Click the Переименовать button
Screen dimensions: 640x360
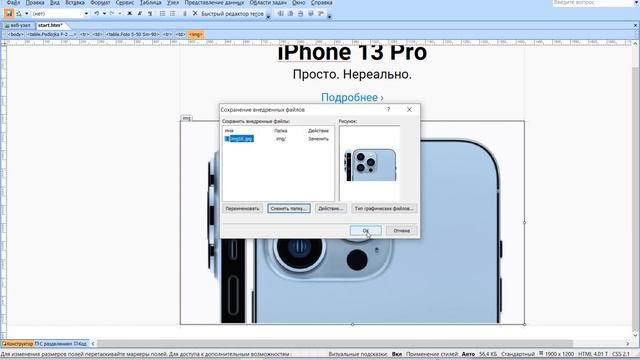click(x=242, y=209)
